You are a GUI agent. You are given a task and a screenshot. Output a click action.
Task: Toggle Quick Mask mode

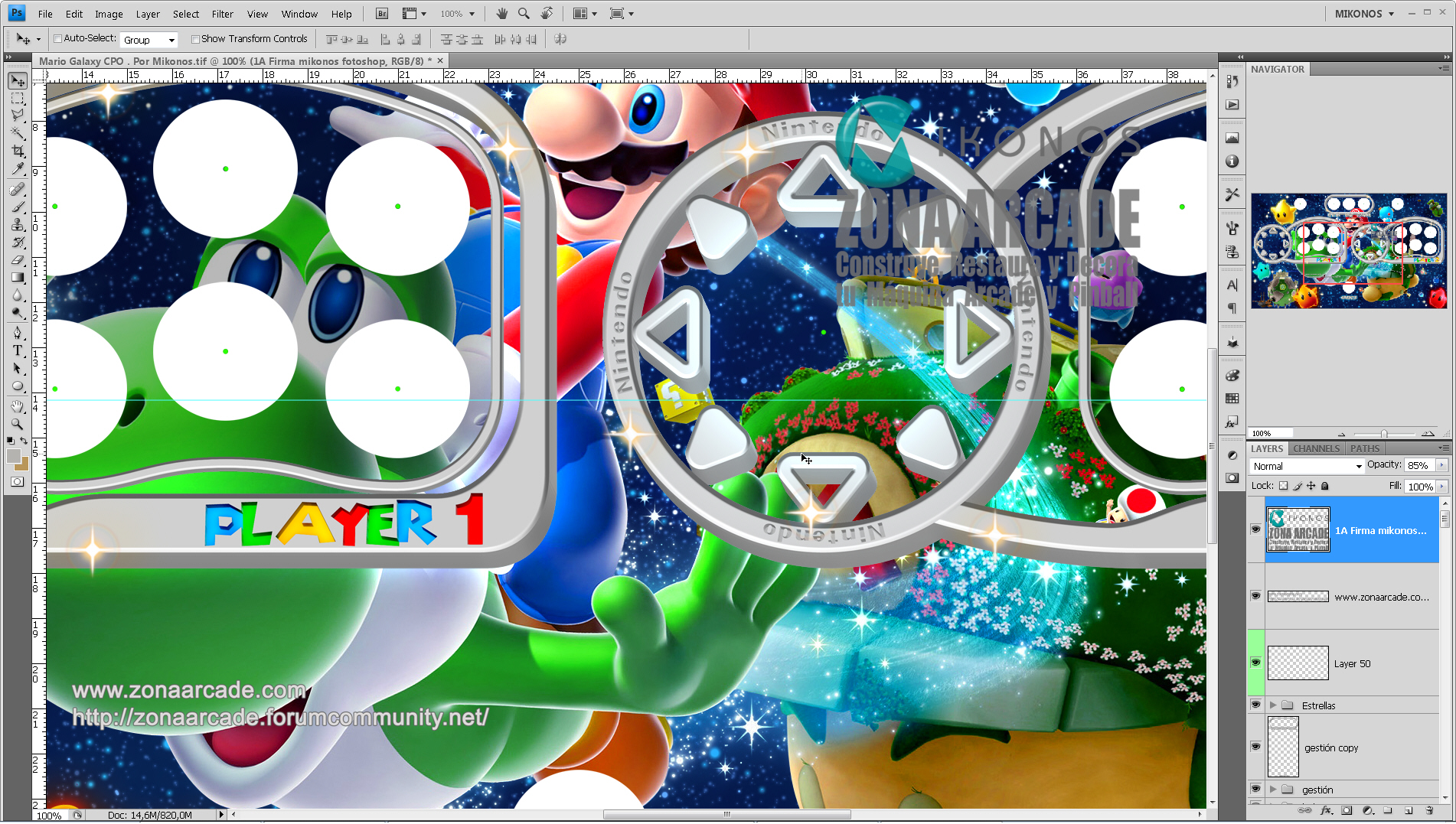[18, 481]
